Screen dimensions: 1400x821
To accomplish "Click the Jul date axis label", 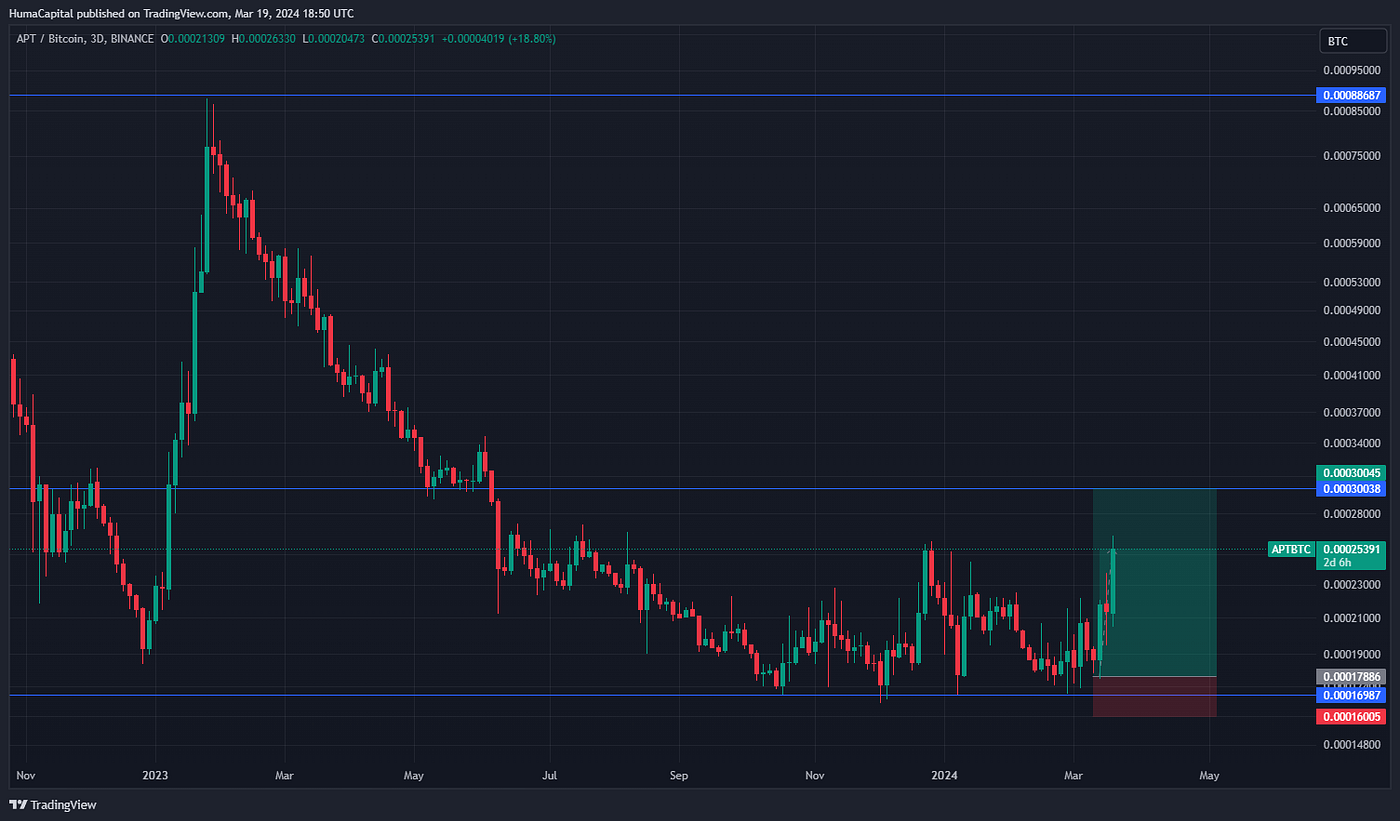I will (549, 775).
